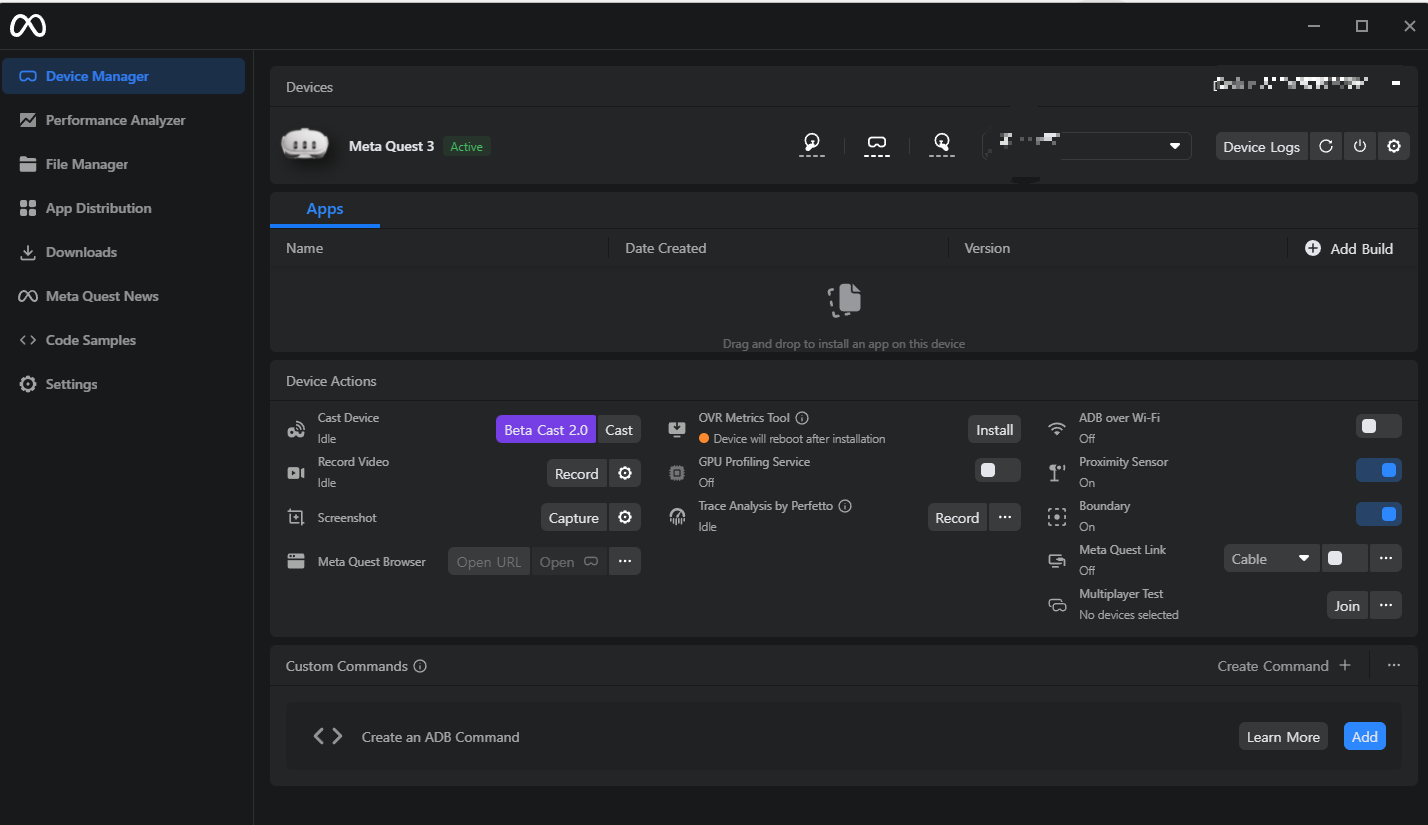Refresh the device connection icon

pyautogui.click(x=1326, y=146)
